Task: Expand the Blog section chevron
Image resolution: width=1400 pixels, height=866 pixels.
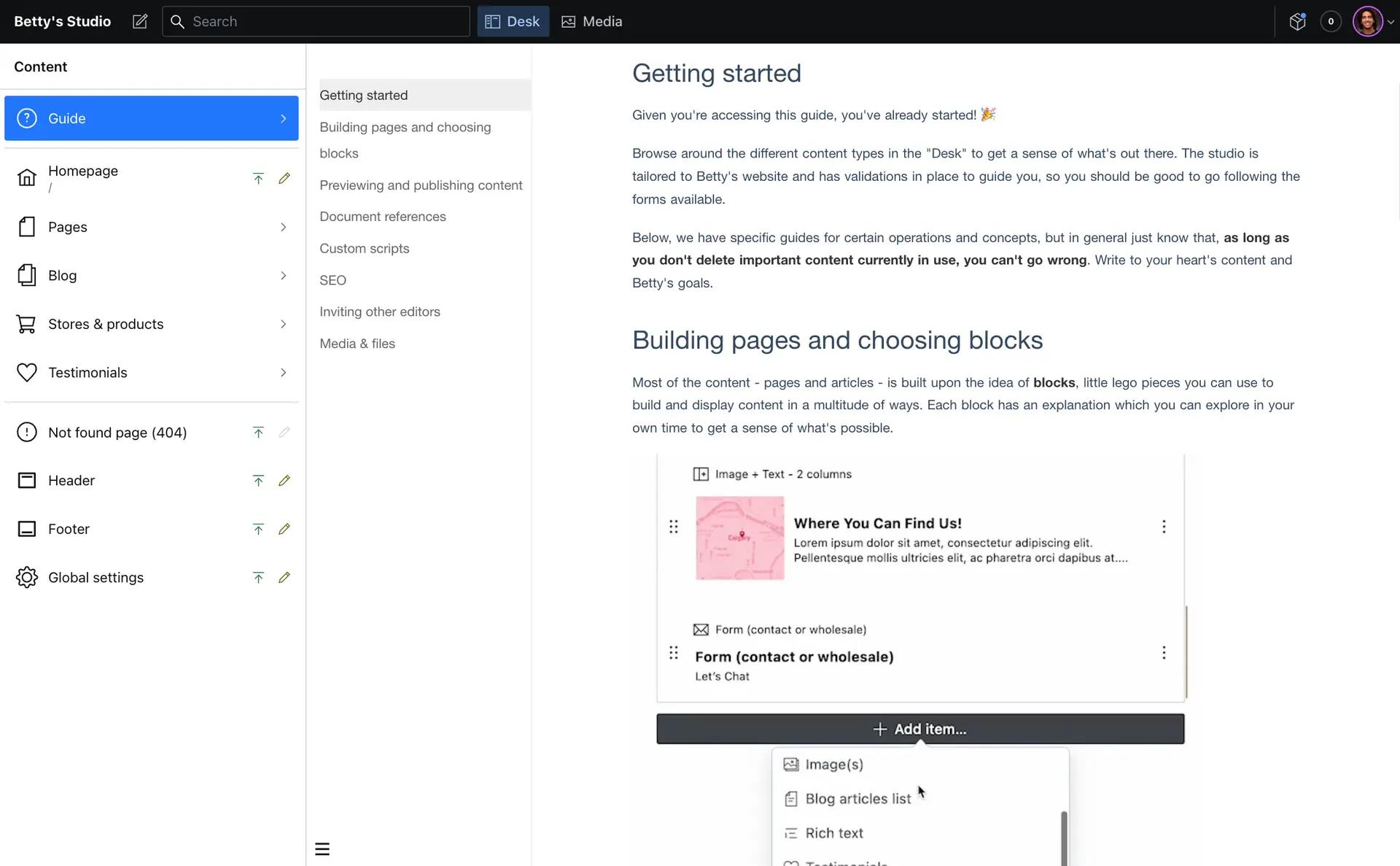Action: point(284,276)
